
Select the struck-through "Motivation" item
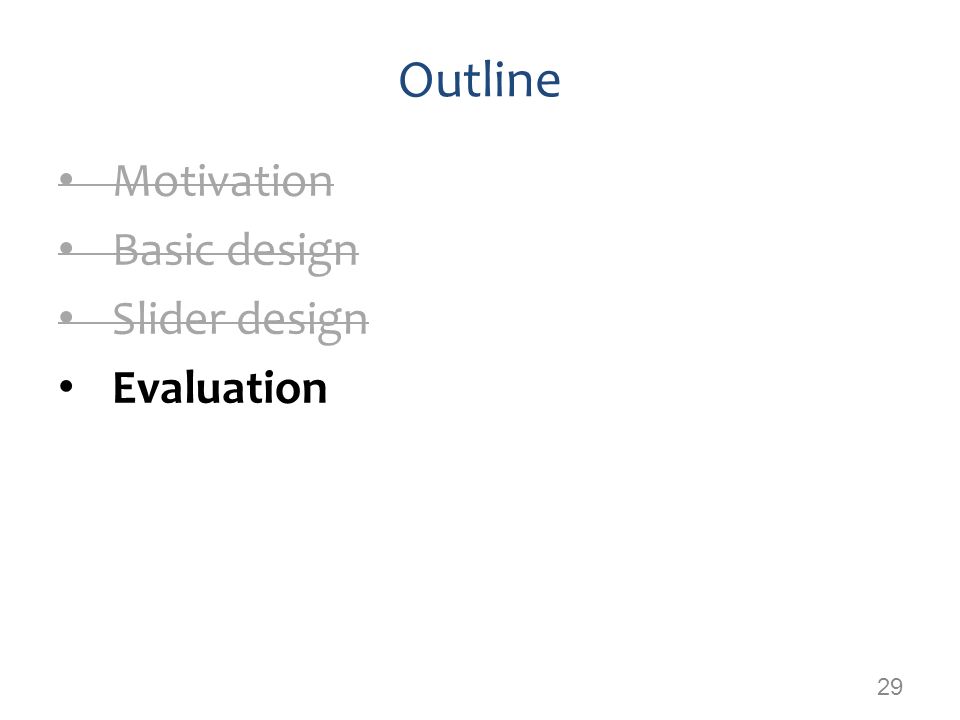[x=223, y=181]
